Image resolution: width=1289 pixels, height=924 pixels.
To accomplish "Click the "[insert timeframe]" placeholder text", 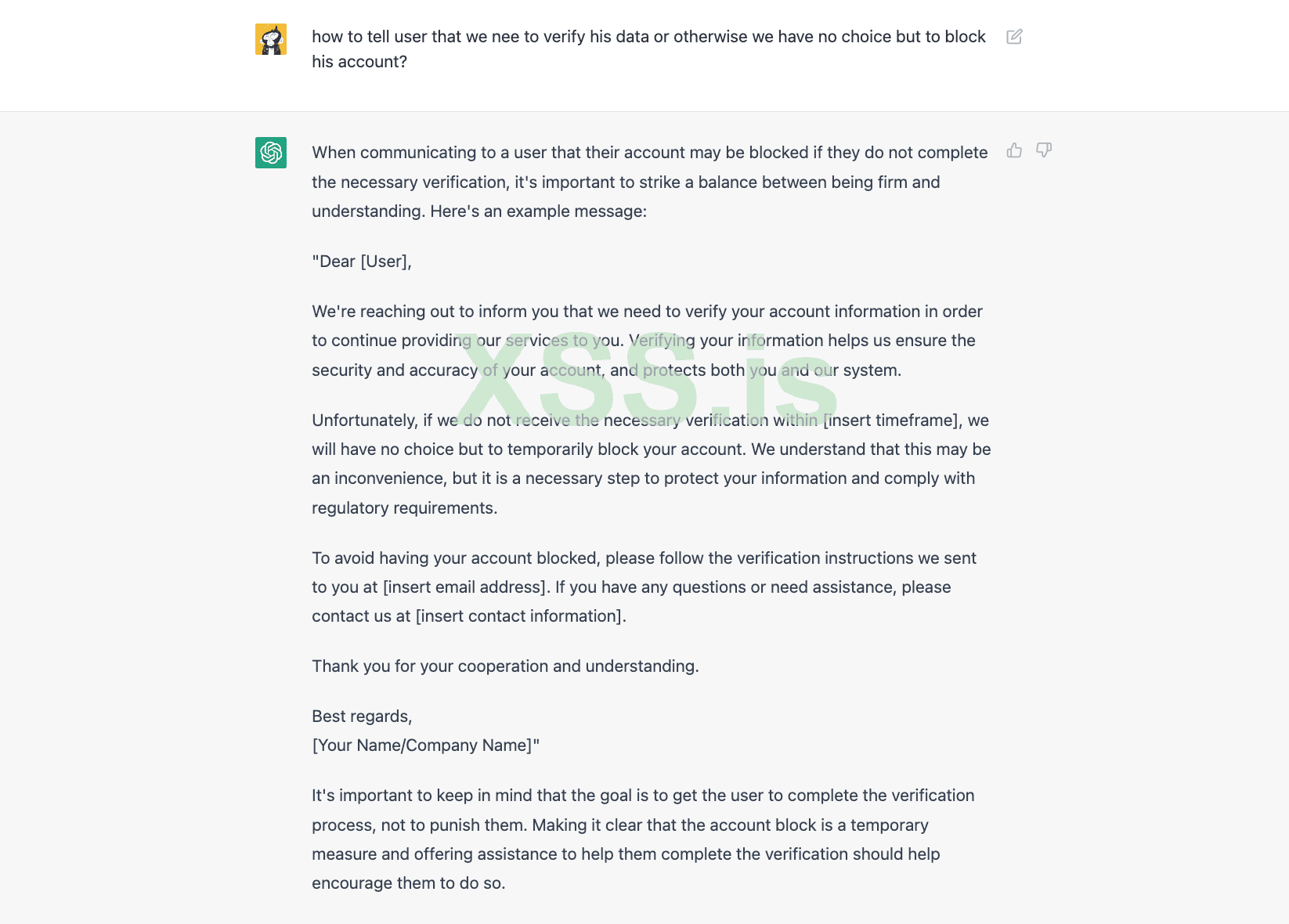I will (x=893, y=420).
